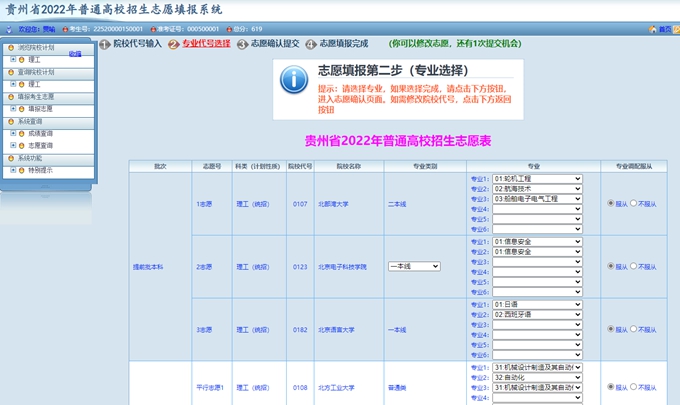This screenshot has width=680, height=405.
Task: Click the orange icon of 系统查询 header
Action: [11, 121]
